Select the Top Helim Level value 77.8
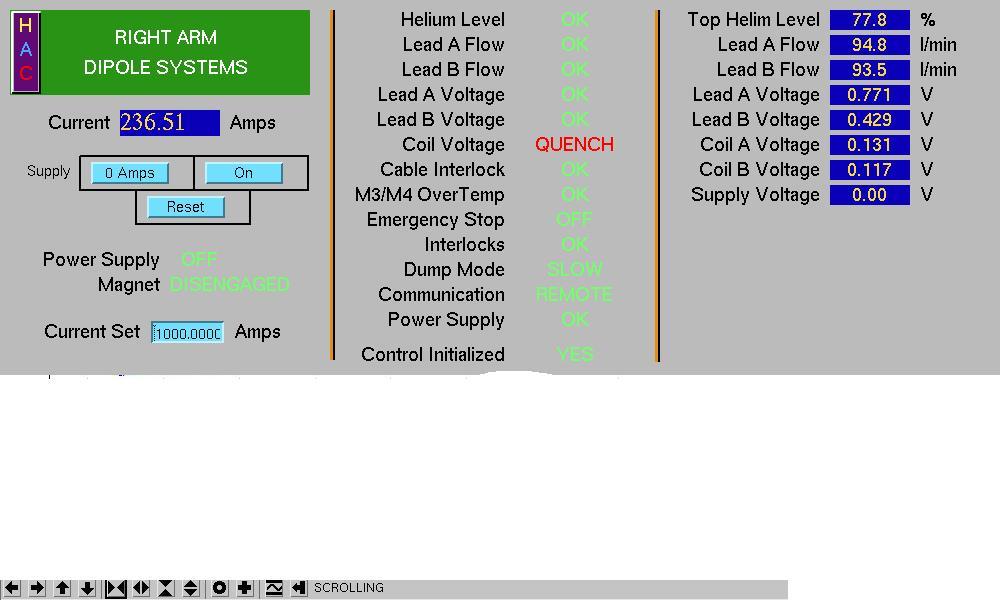The height and width of the screenshot is (600, 1000). pyautogui.click(x=870, y=20)
